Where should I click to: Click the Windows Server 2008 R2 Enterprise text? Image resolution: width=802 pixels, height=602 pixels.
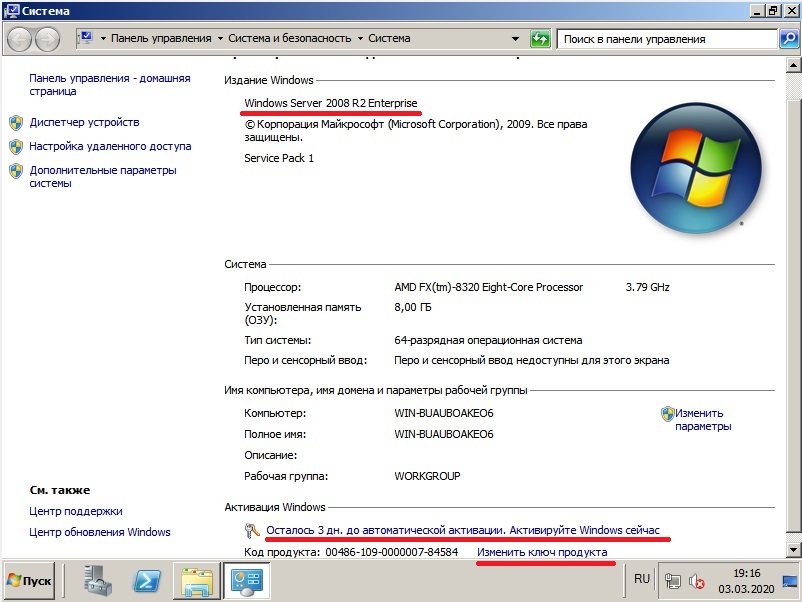pos(331,103)
